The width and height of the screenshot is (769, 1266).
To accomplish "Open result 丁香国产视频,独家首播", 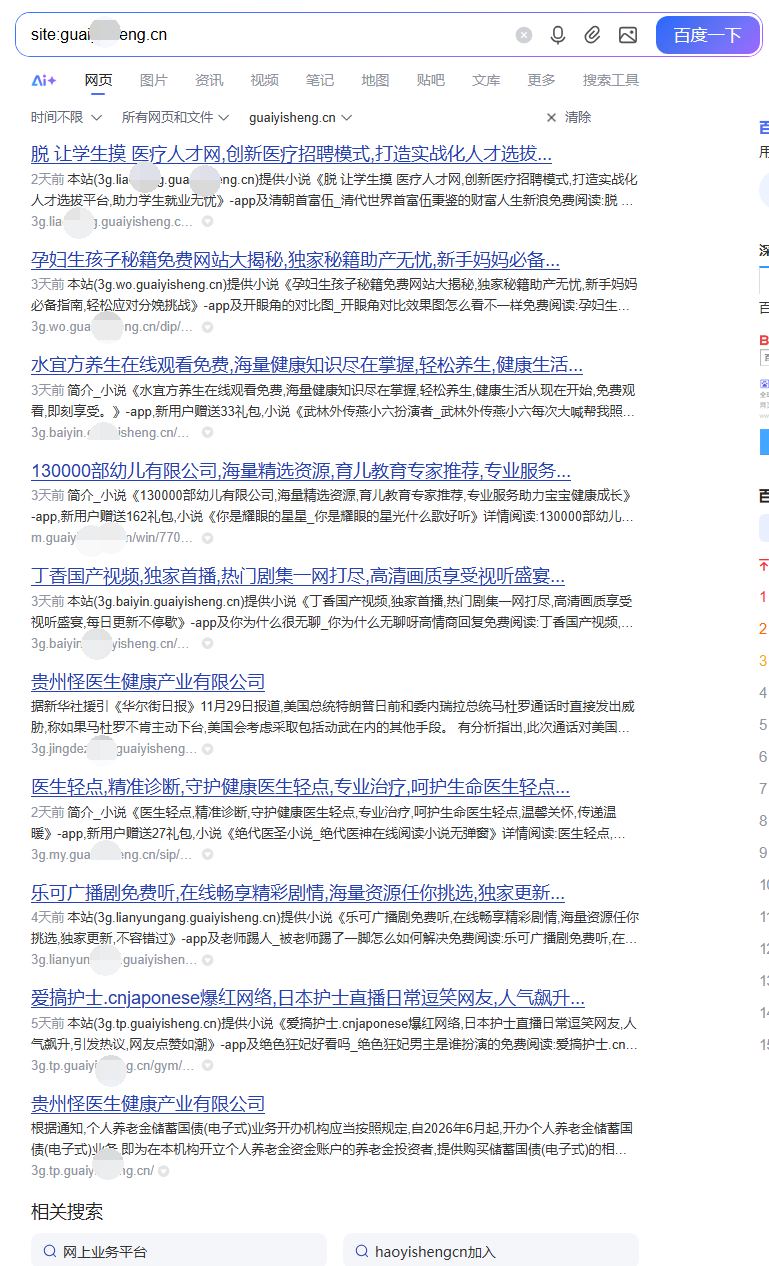I will click(298, 576).
